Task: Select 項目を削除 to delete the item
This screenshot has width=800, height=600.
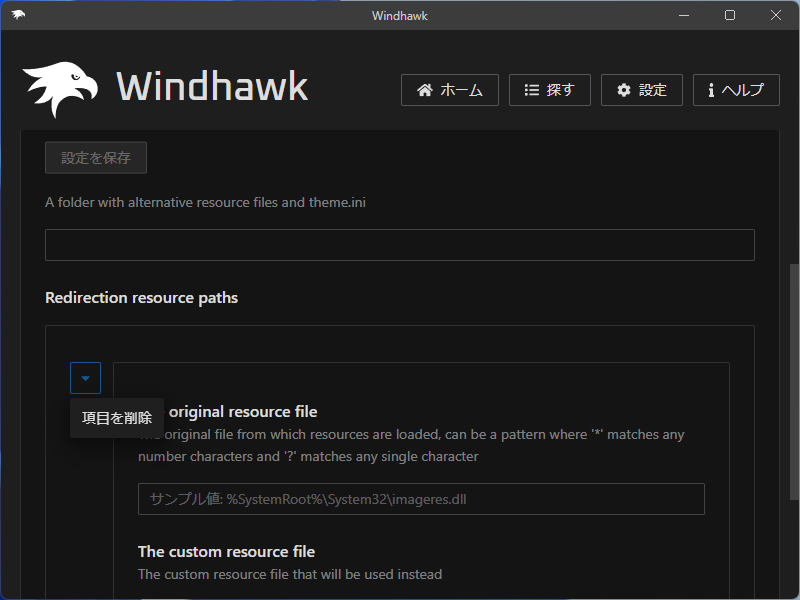Action: tap(117, 418)
